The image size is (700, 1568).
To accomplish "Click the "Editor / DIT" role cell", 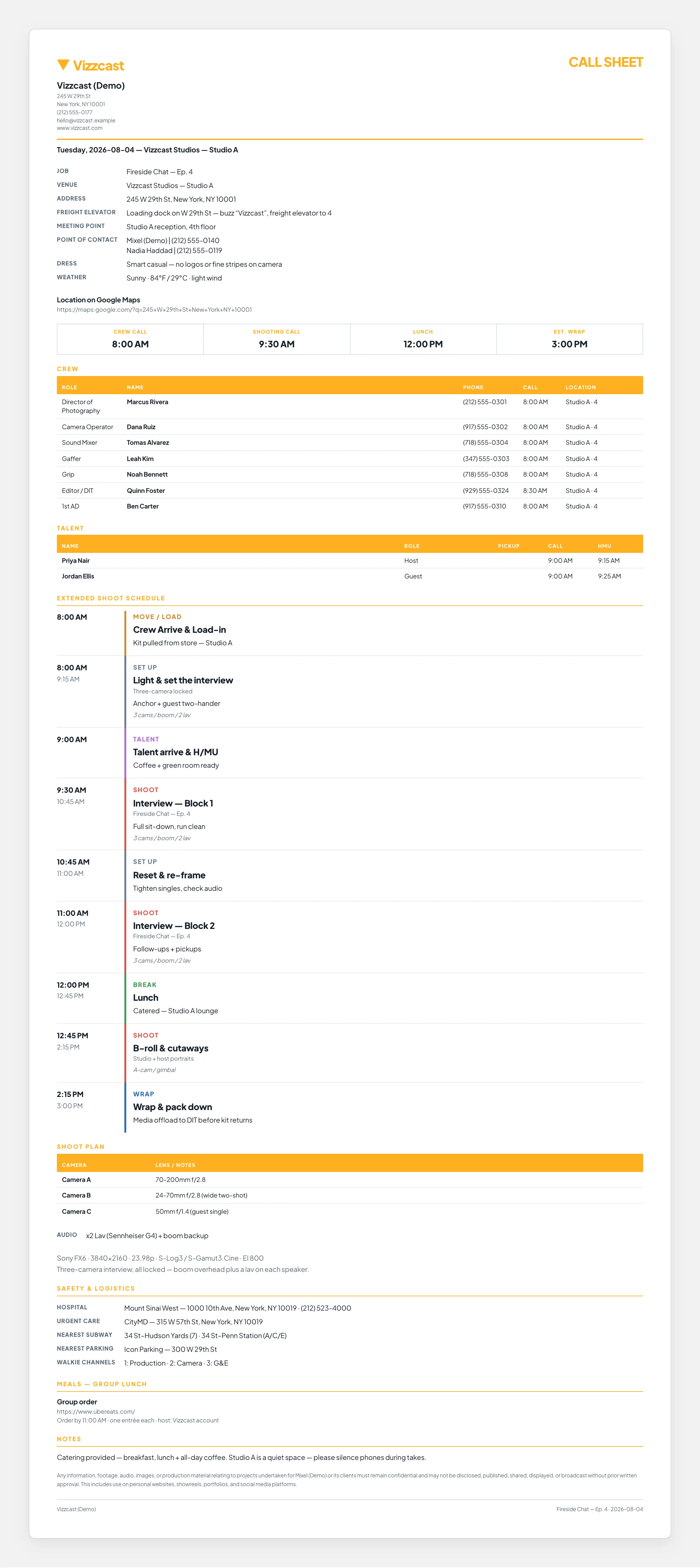I will coord(77,491).
